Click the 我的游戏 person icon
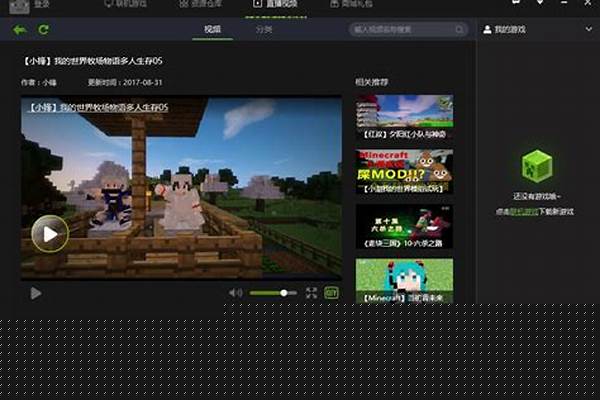 click(487, 29)
